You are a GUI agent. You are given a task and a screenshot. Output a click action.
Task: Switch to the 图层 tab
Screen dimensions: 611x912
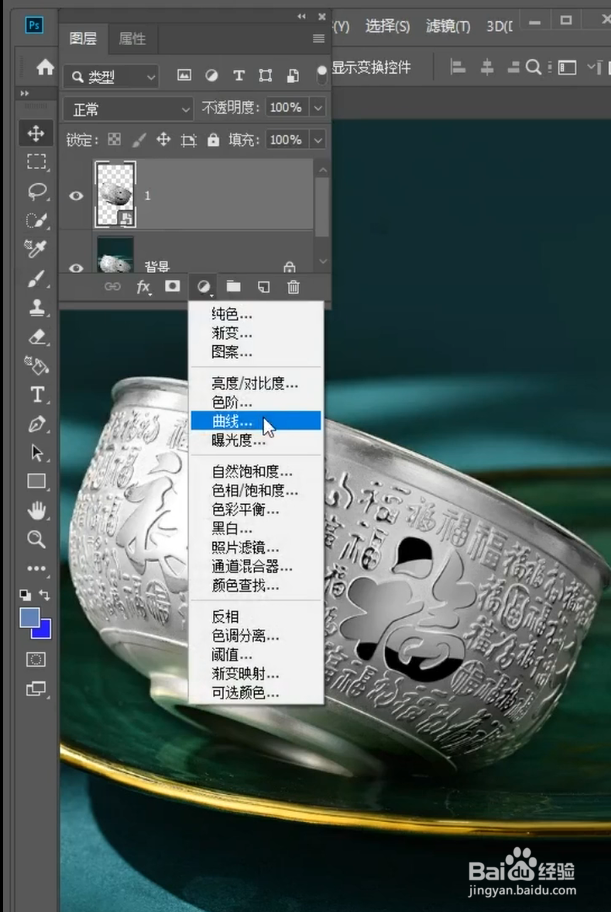83,39
